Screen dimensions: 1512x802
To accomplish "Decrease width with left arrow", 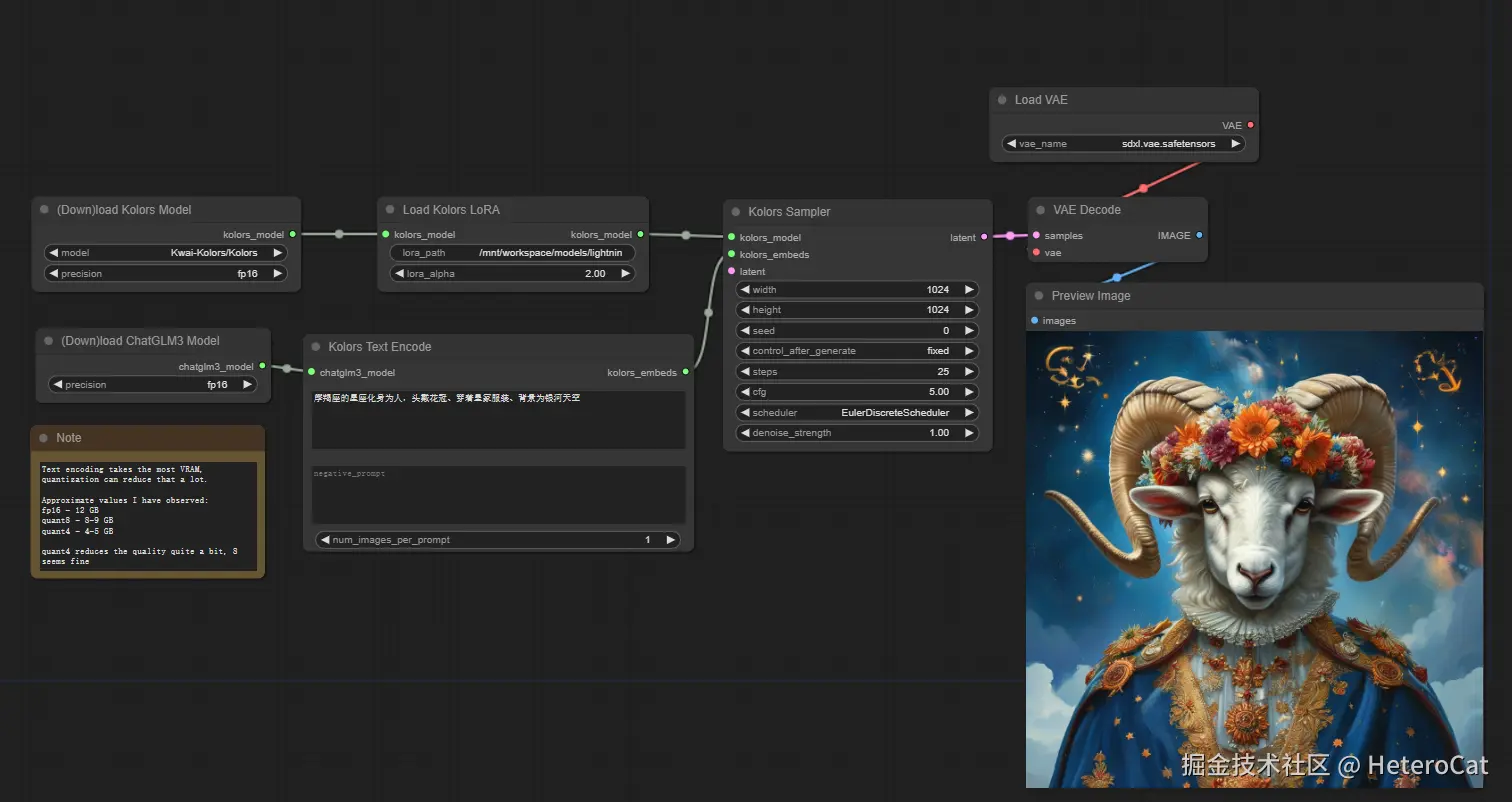I will (x=745, y=290).
